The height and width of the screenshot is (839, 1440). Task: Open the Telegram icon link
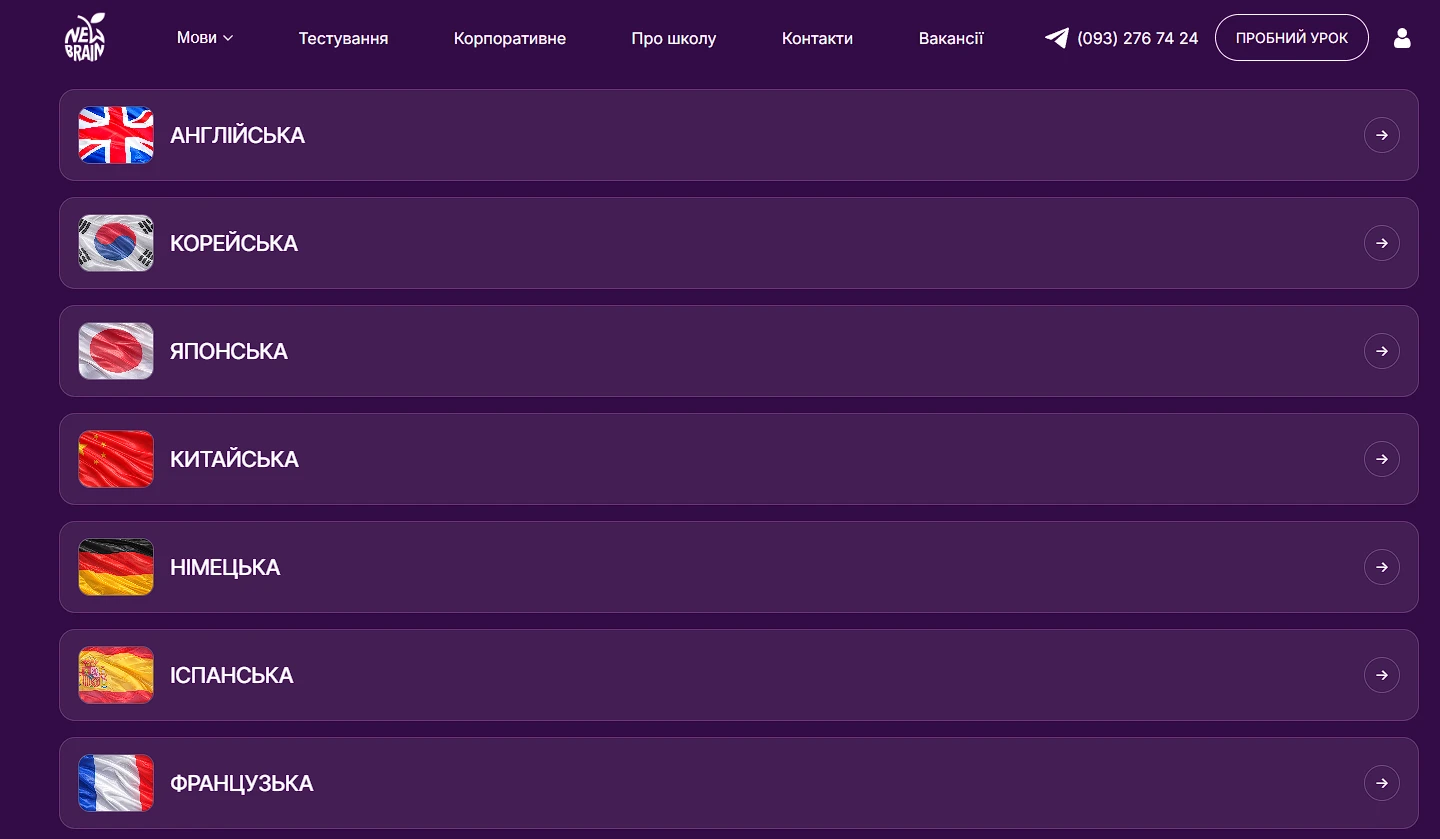[1056, 38]
